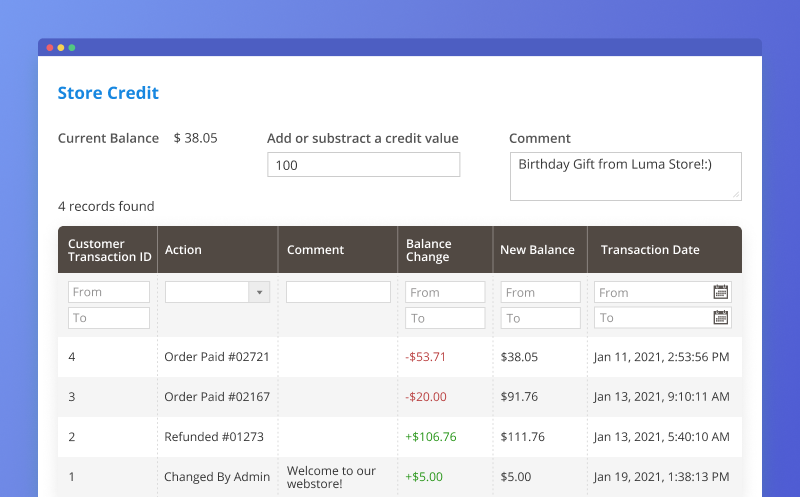Expand the Action filter dropdown

tap(260, 292)
